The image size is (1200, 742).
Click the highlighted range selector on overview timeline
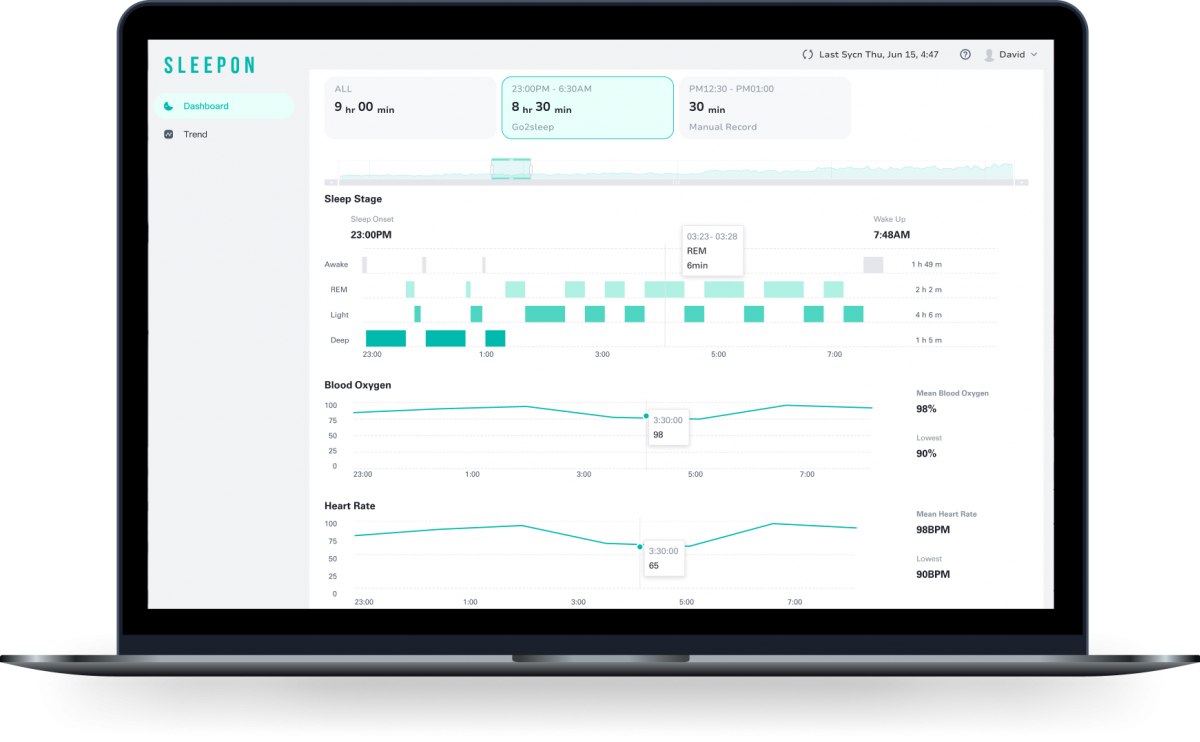pos(511,169)
